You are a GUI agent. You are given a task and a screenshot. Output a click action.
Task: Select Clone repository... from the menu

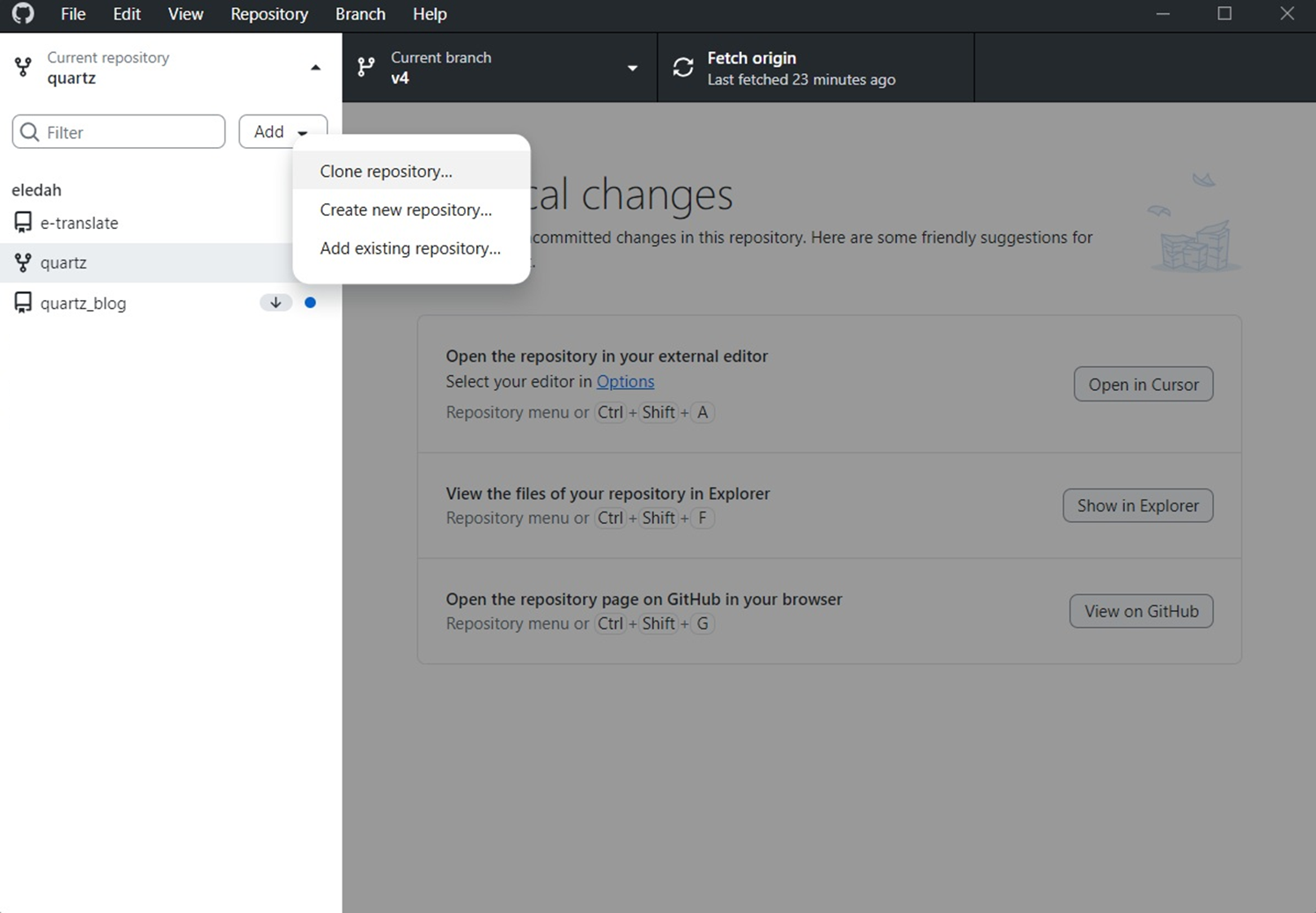coord(386,172)
